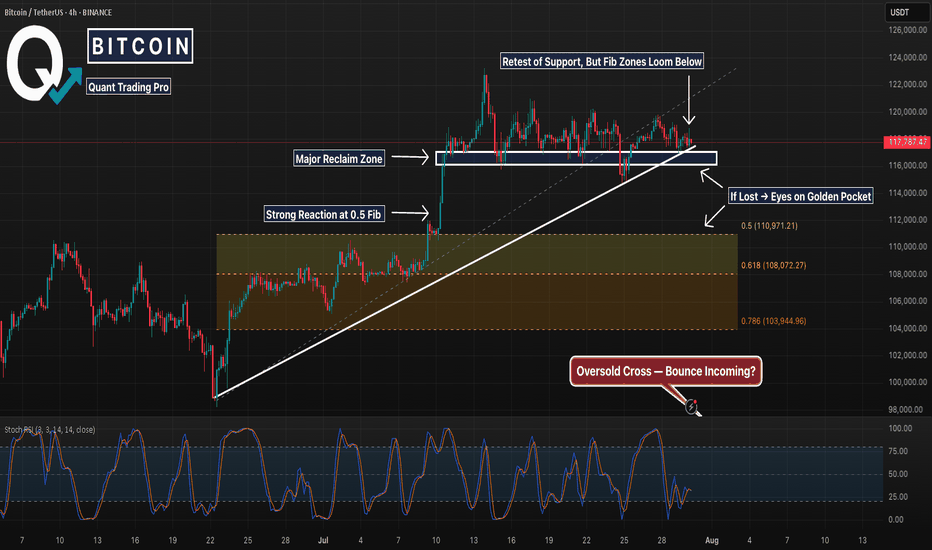The height and width of the screenshot is (550, 932).
Task: Click 50.00 on the Stoch RSI axis
Action: point(898,474)
